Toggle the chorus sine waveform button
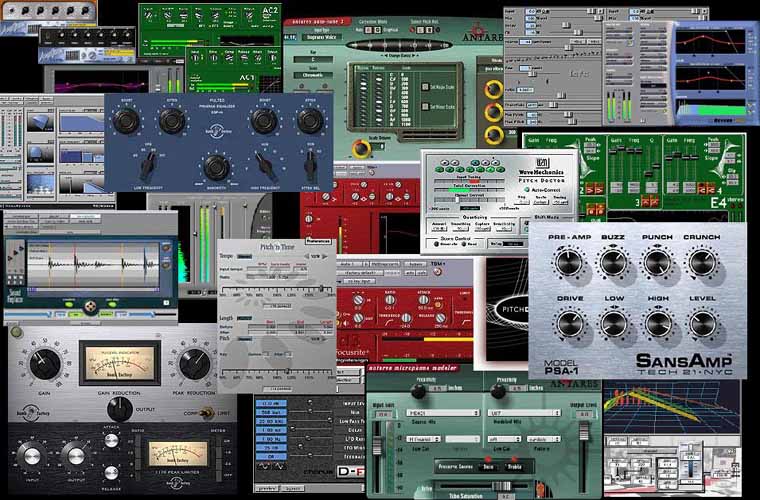 [265, 468]
